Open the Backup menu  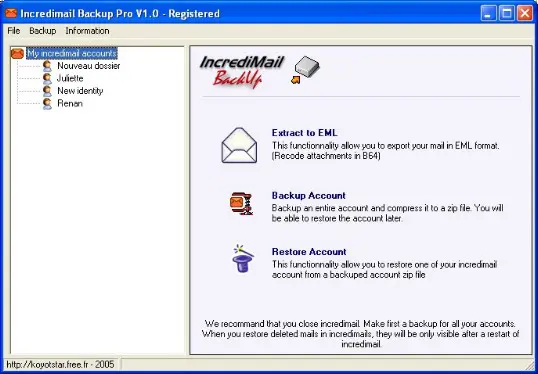click(x=43, y=31)
